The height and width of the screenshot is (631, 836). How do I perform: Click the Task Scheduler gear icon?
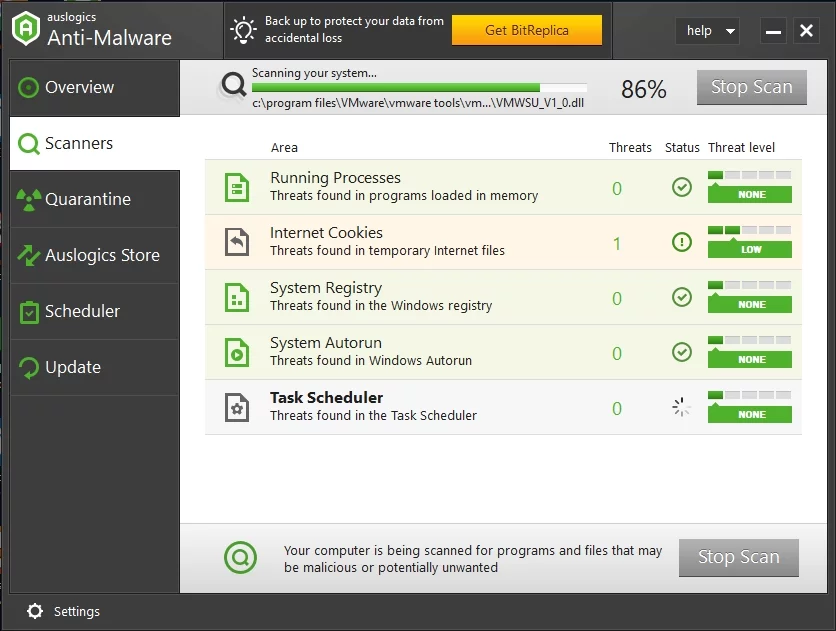237,407
